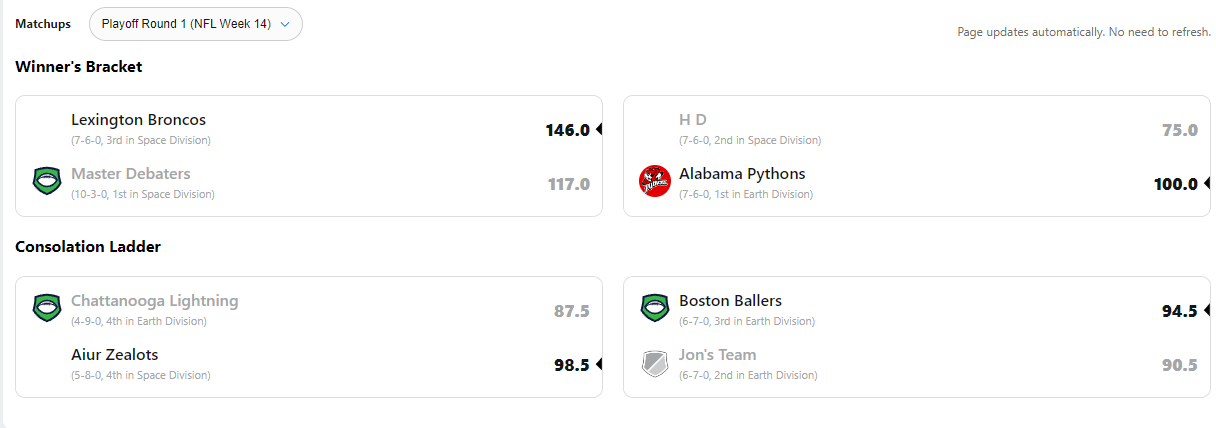Open the Playoff Round 1 matchups dropdown
The image size is (1216, 428).
click(196, 24)
